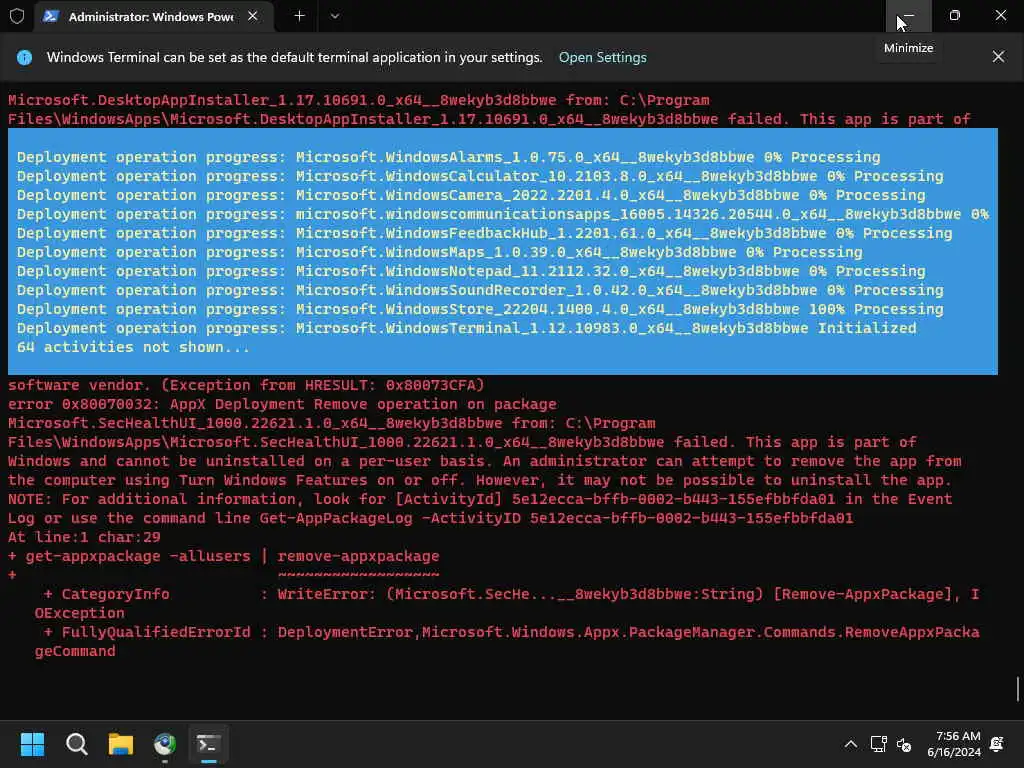Click the CategoryInfo error line
This screenshot has height=768, width=1024.
(x=511, y=594)
